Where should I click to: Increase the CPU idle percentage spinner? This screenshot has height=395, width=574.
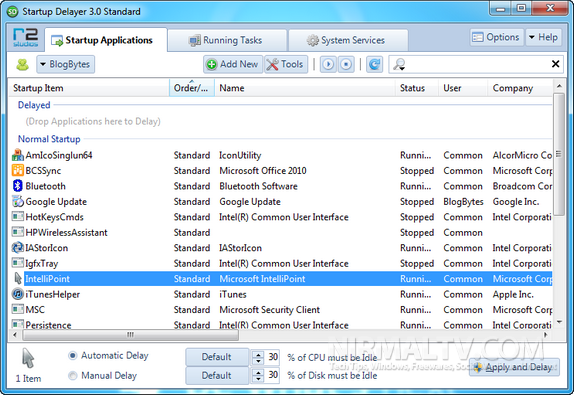258,354
